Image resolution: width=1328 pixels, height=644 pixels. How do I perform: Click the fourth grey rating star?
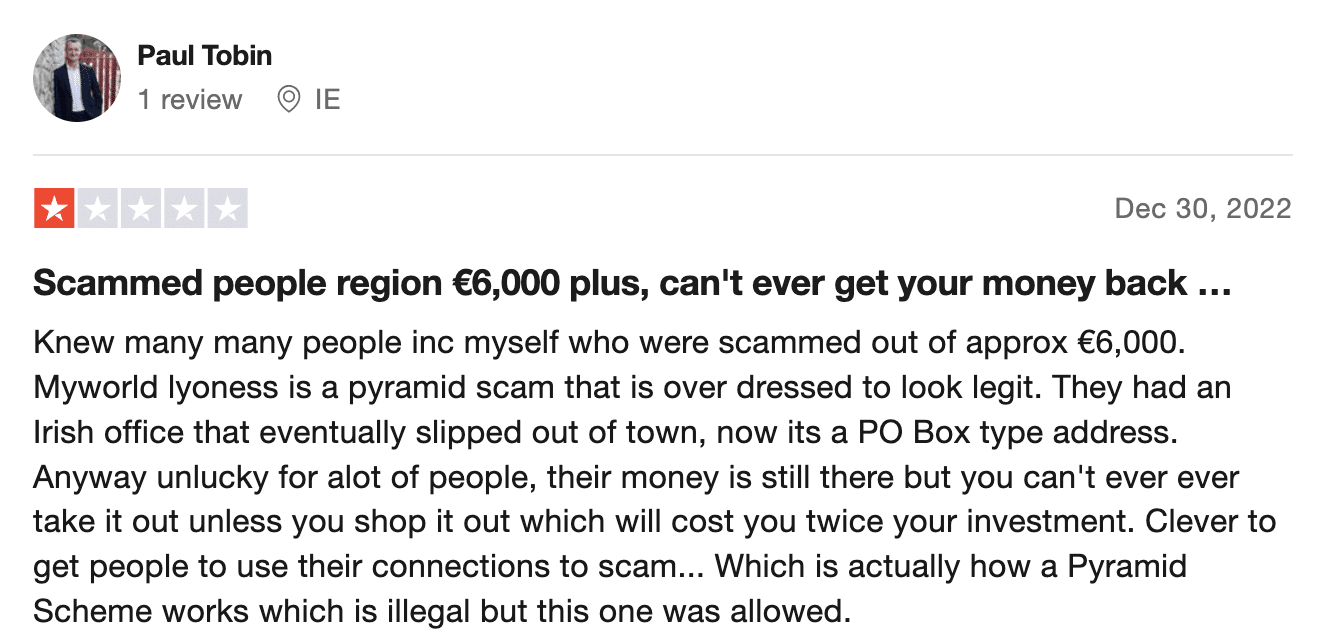coord(184,208)
